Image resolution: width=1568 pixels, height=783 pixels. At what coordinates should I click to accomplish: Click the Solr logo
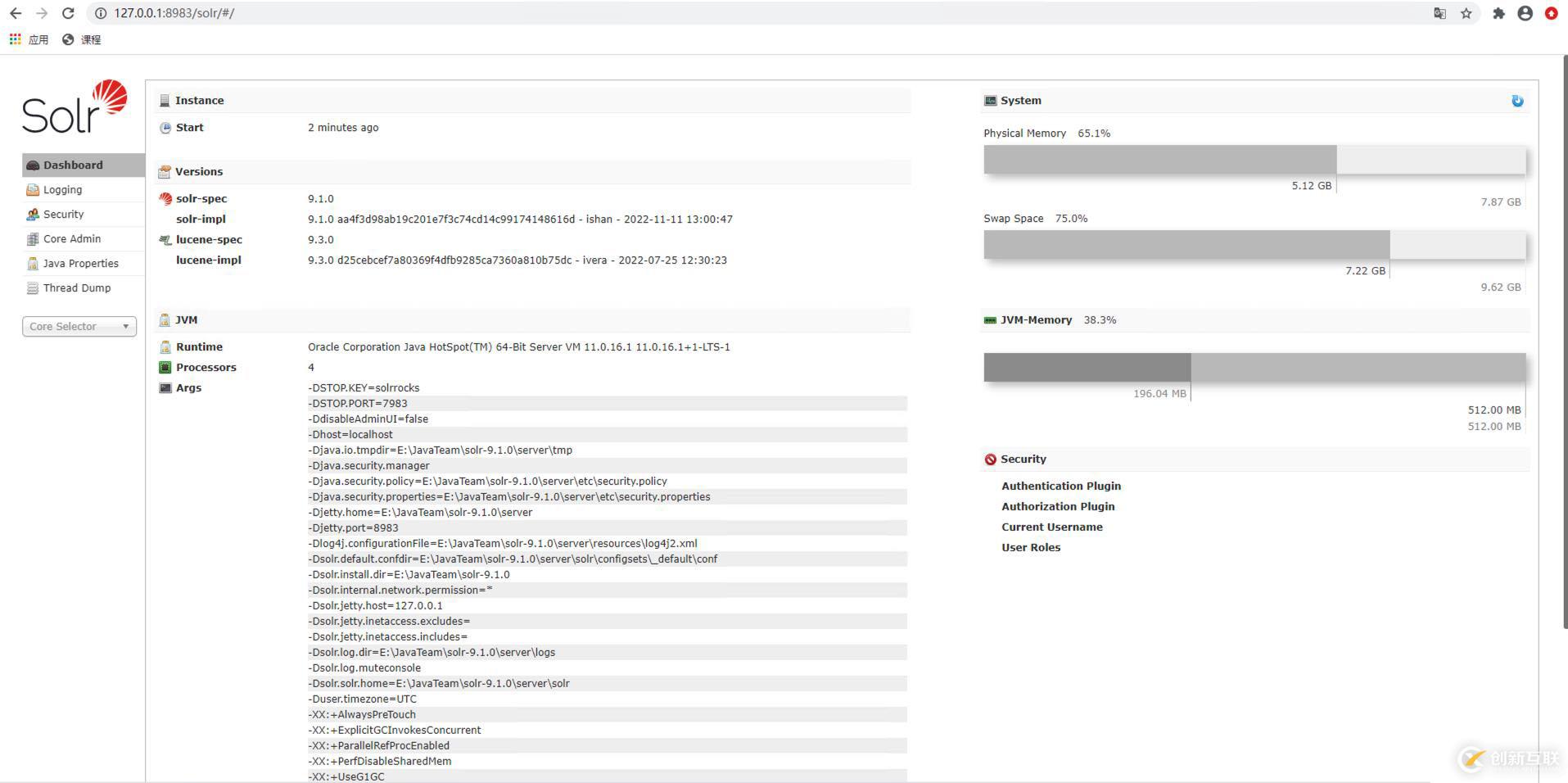[75, 106]
